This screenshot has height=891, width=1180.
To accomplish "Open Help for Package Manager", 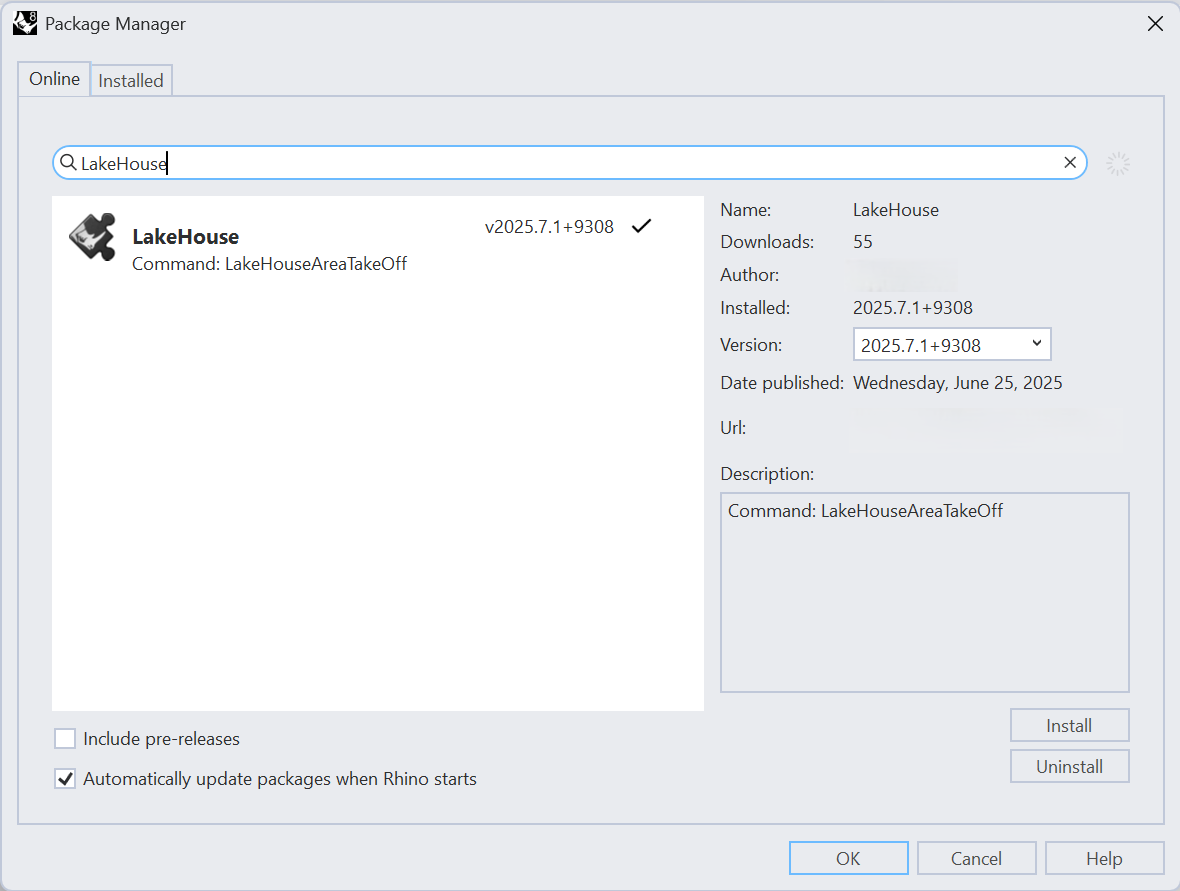I will [1104, 858].
